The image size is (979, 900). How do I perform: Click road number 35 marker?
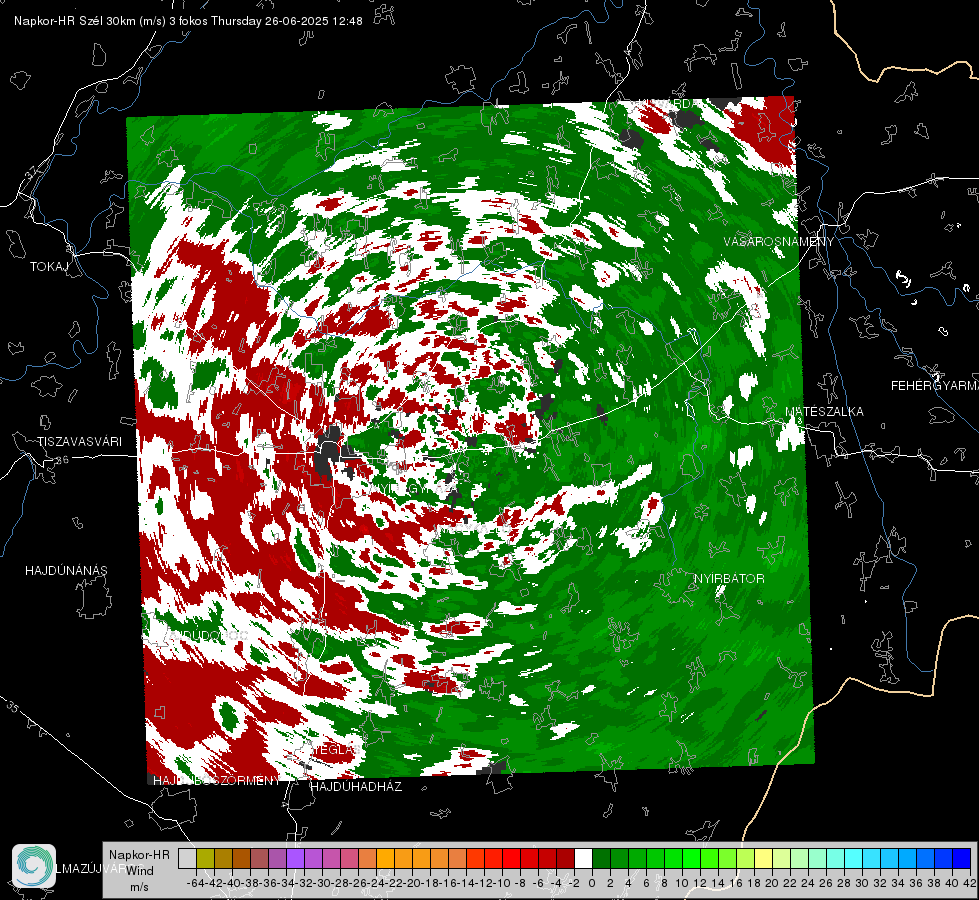[x=12, y=708]
